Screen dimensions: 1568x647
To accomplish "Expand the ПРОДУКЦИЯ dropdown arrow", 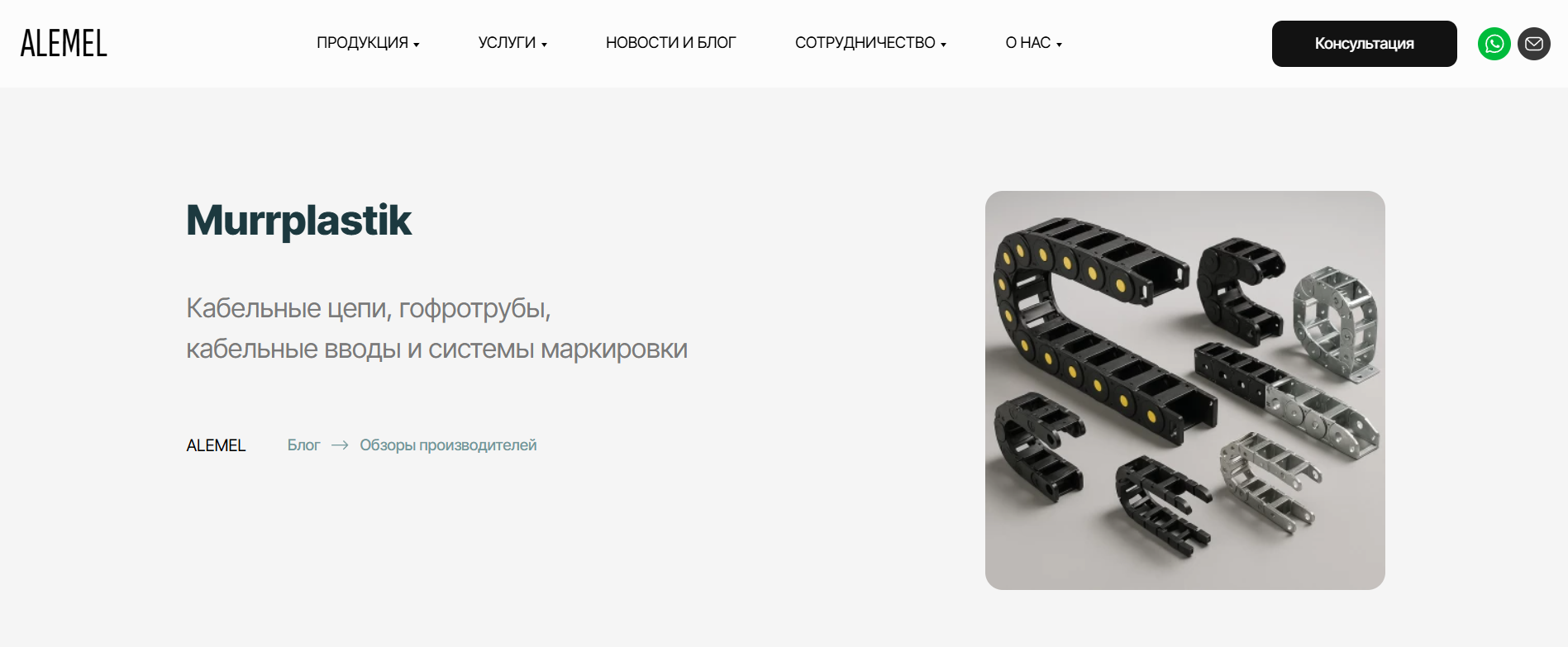I will click(417, 45).
